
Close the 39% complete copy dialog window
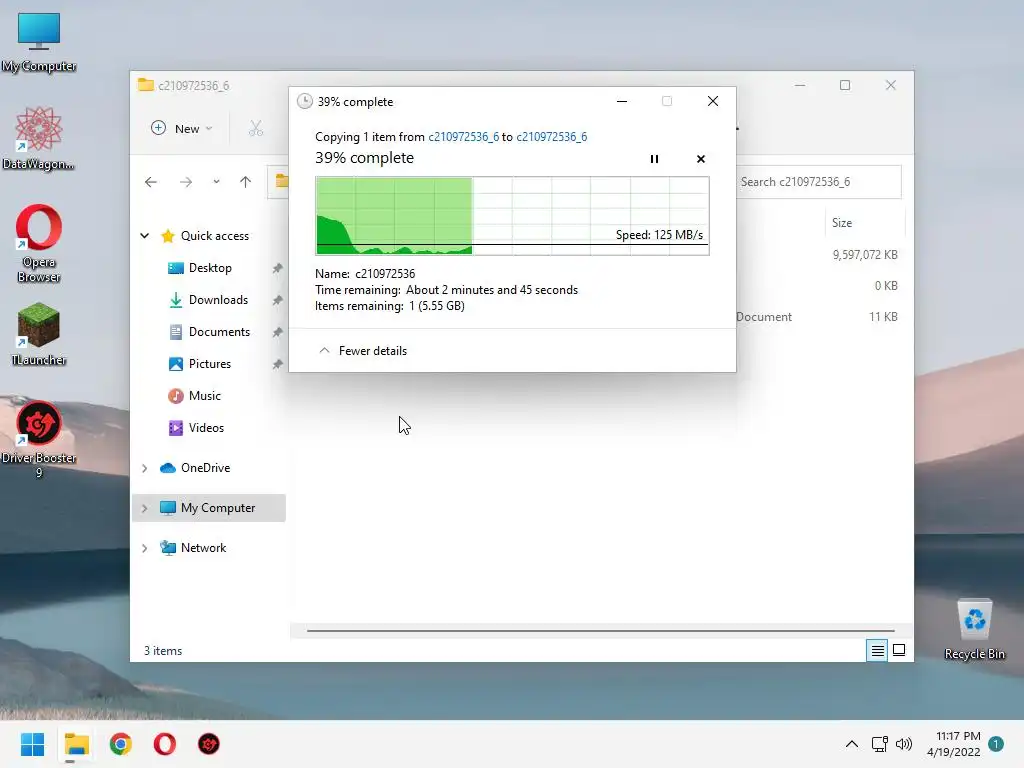[x=712, y=101]
